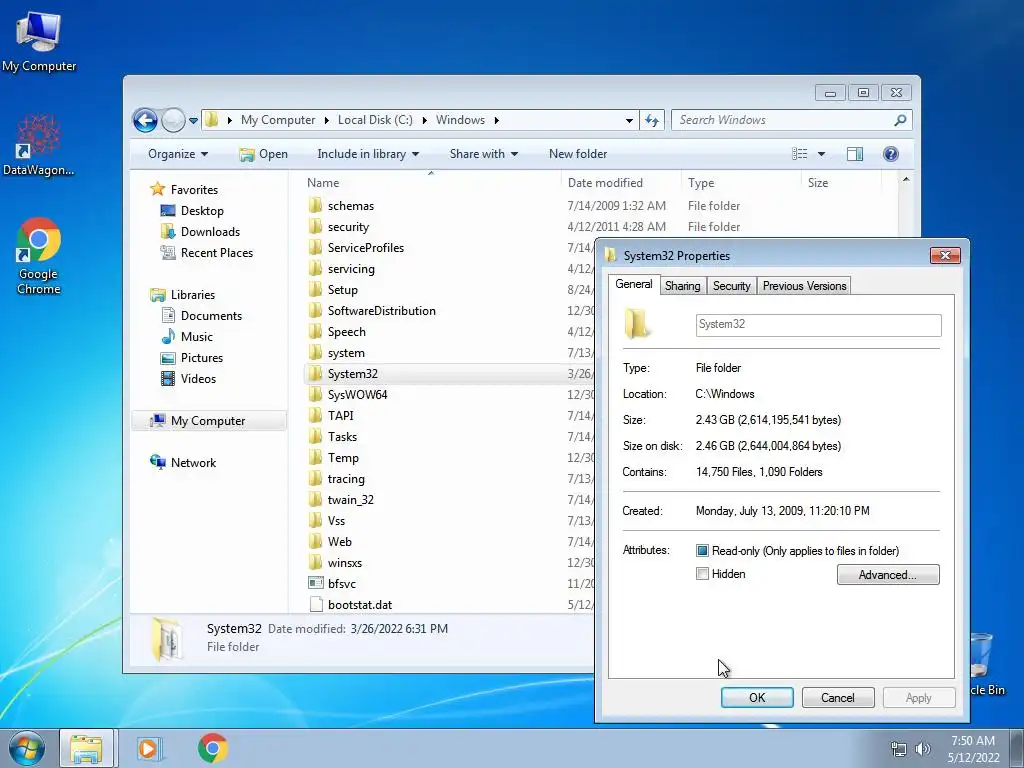Image resolution: width=1024 pixels, height=768 pixels.
Task: Select My Computer in the navigation pane
Action: pyautogui.click(x=208, y=421)
